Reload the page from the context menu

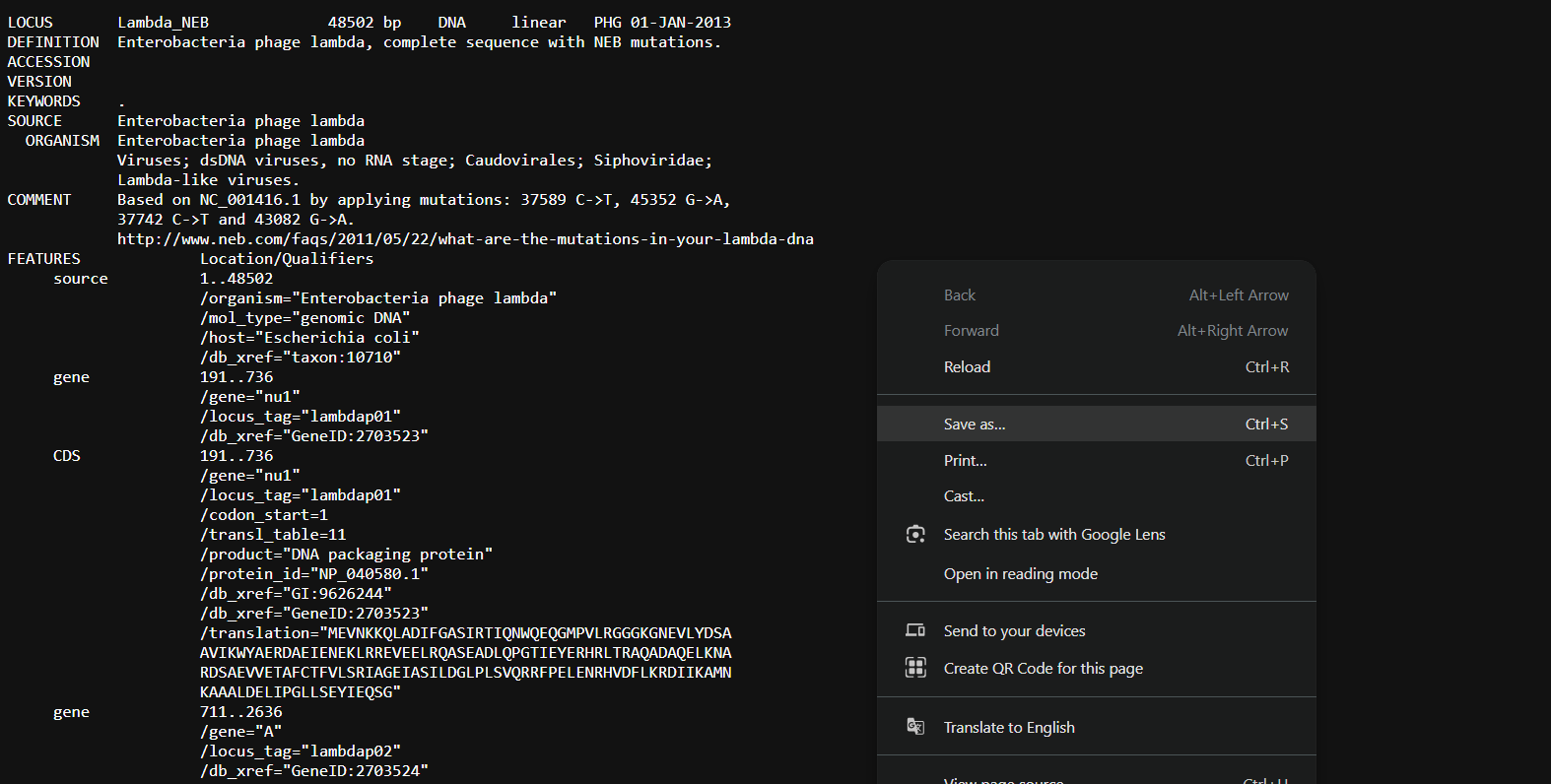tap(967, 367)
